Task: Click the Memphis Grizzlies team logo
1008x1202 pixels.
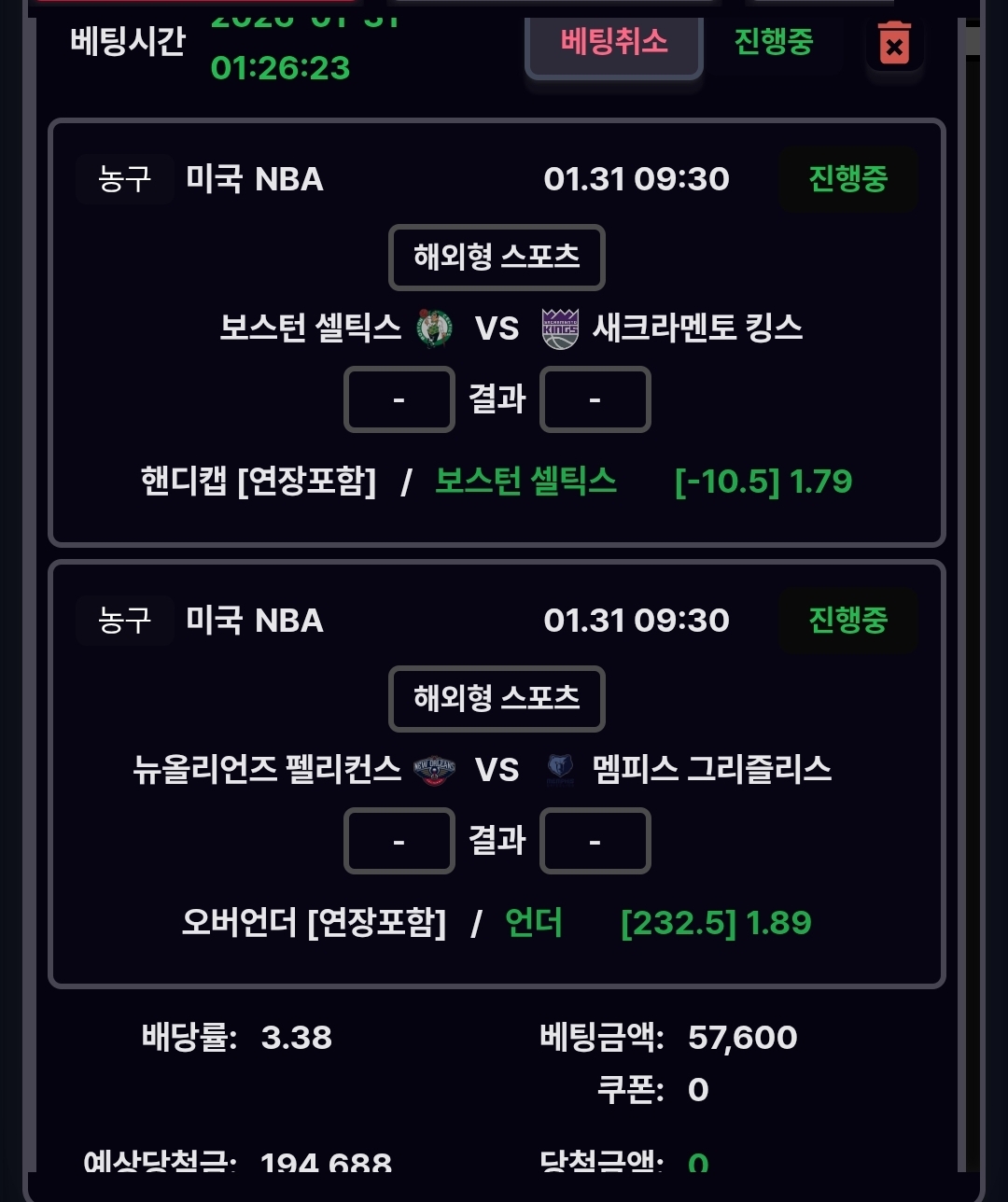Action: [x=561, y=770]
